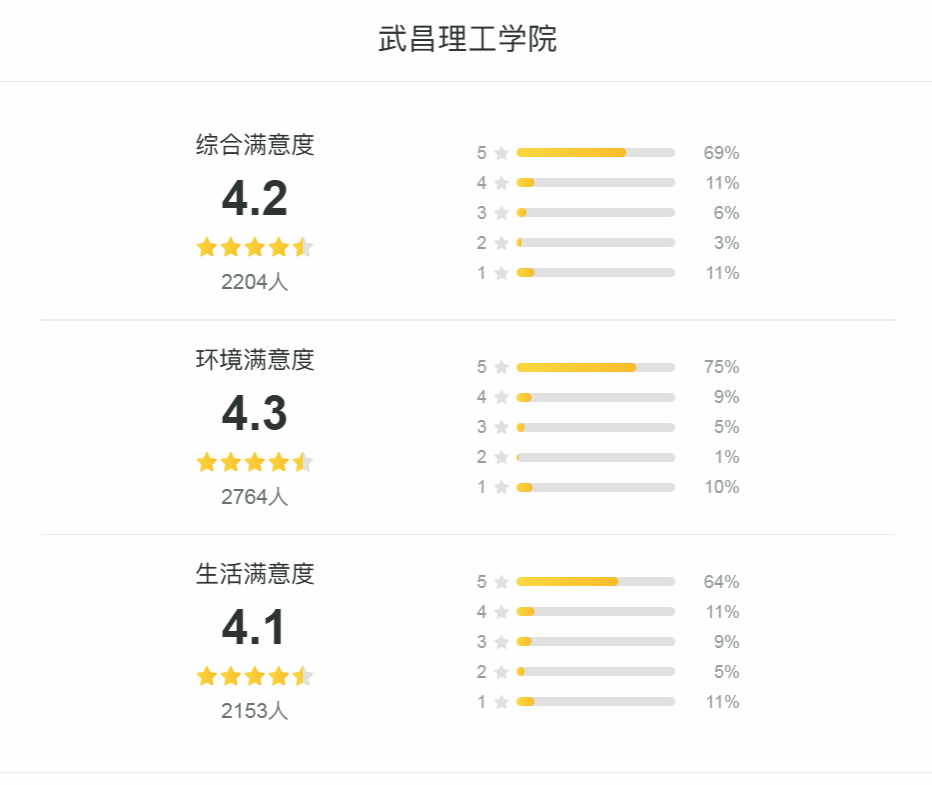Click the 4-star row icon in 综合满意度
Screen dimensions: 932x785
[x=502, y=183]
